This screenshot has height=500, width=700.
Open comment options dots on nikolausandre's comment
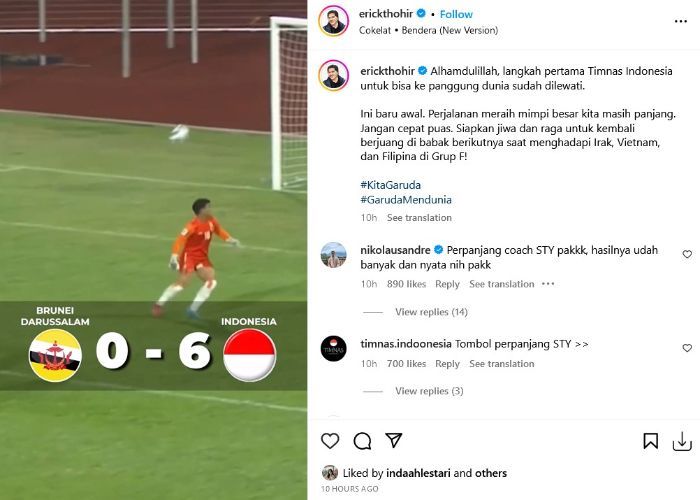(x=548, y=284)
